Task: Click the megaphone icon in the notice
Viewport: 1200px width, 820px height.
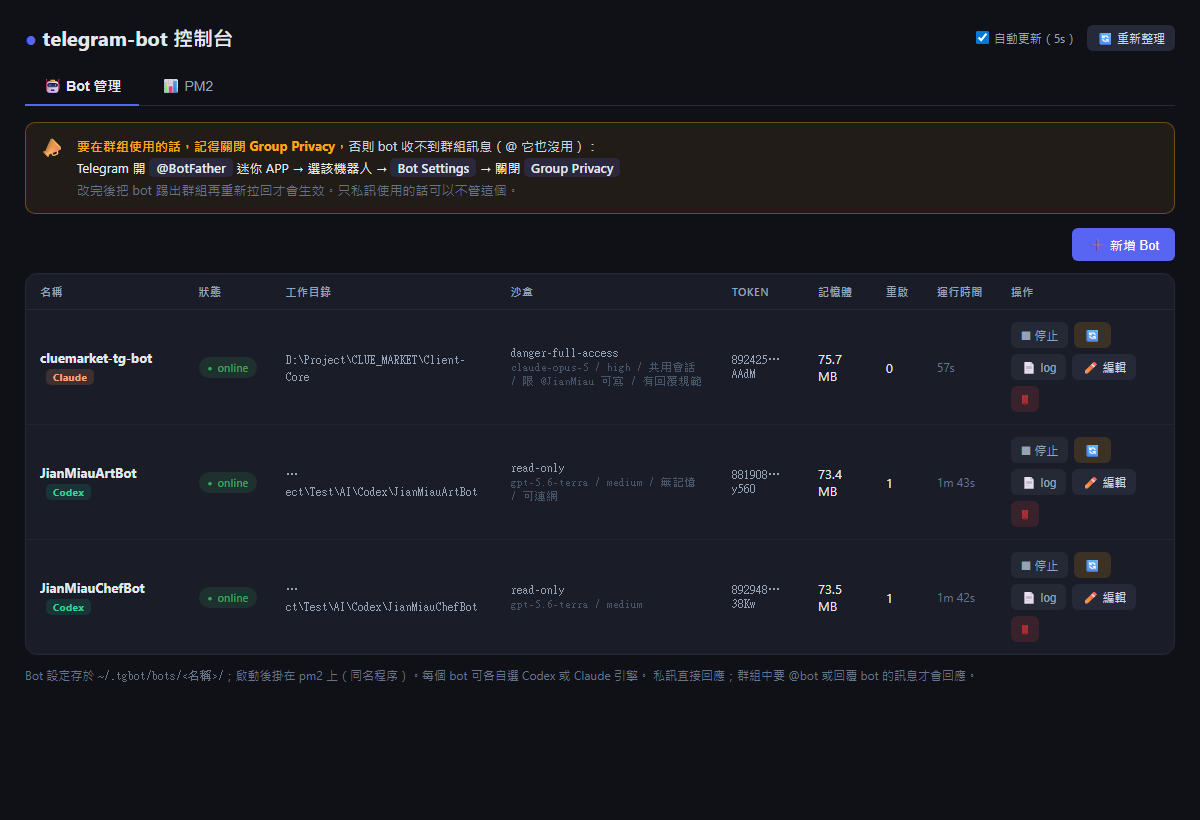Action: (x=52, y=148)
